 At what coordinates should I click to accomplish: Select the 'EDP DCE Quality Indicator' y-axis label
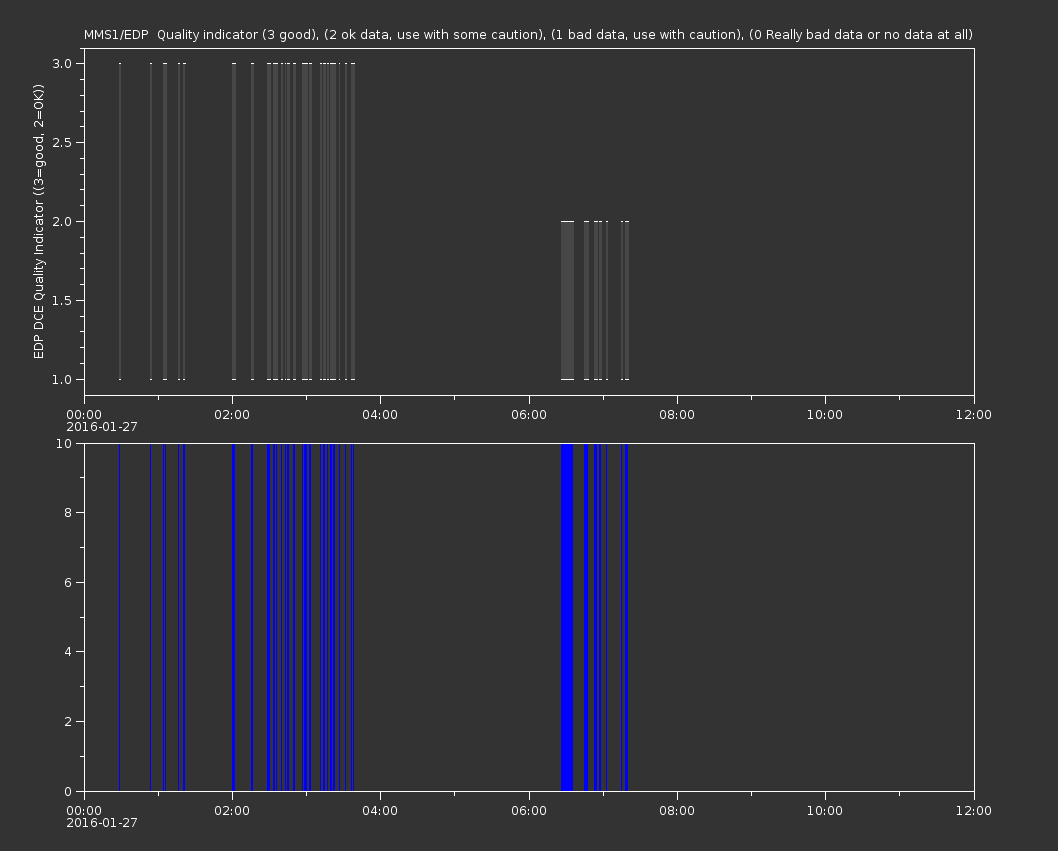(x=38, y=221)
